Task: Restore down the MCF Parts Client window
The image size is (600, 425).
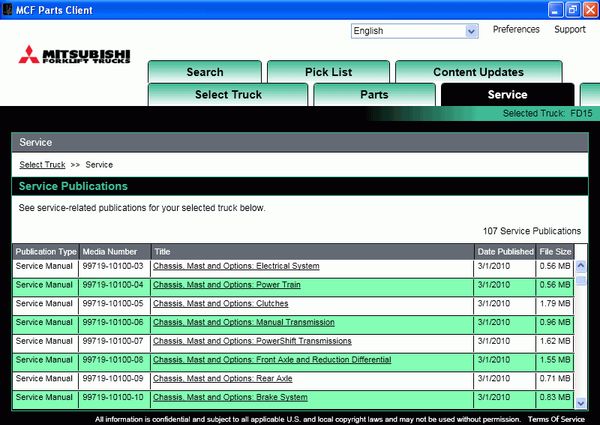Action: [x=572, y=10]
